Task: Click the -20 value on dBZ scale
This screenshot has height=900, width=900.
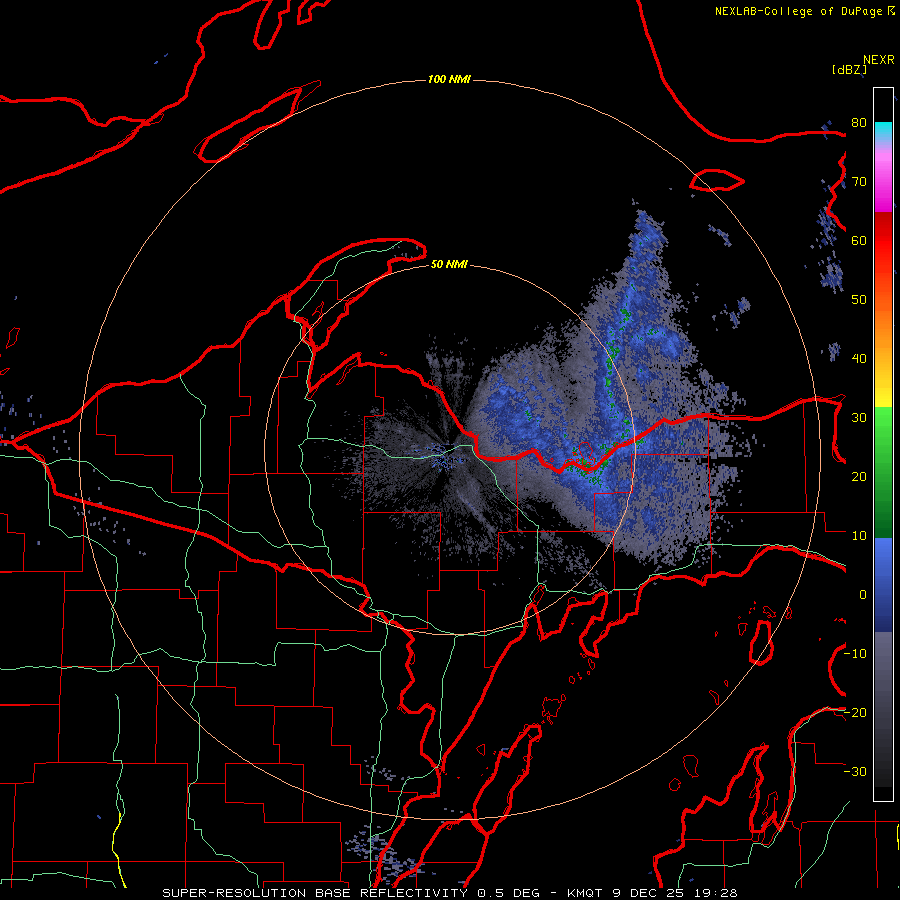Action: coord(855,712)
